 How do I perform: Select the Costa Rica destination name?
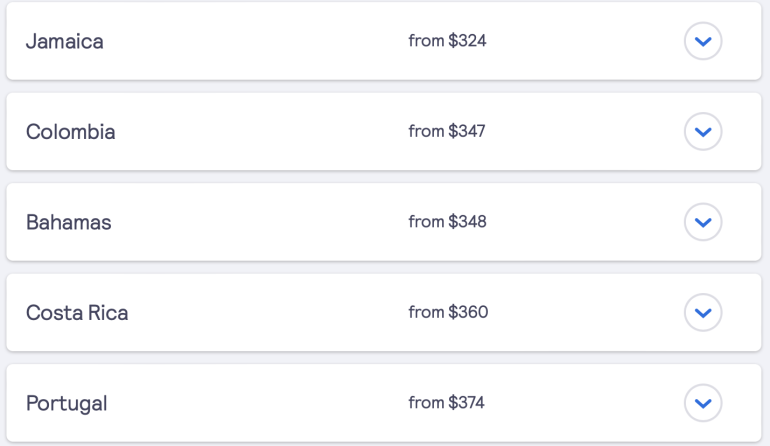click(77, 313)
